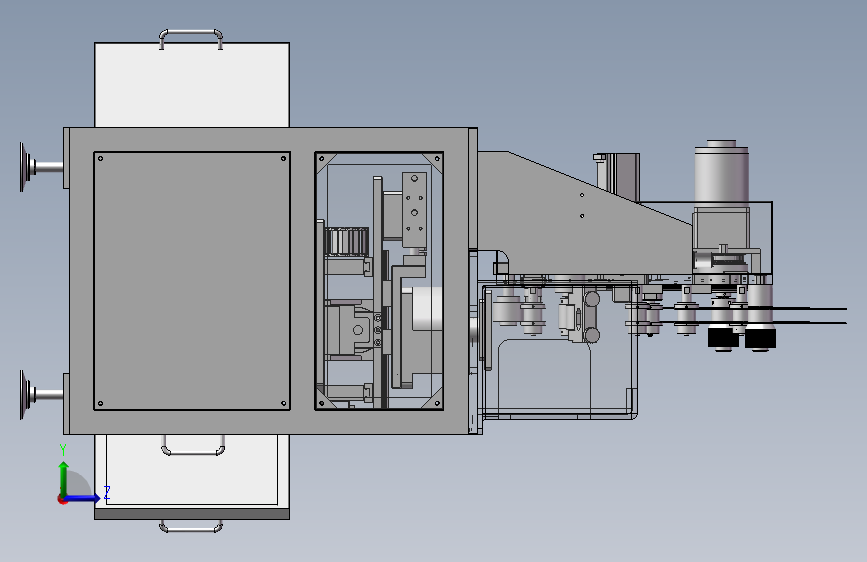
Task: Select the lower leveling foot on the machine's left side
Action: 40,395
